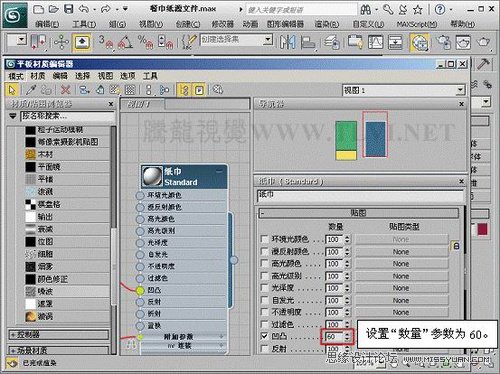Screen dimensions: 500x374
Task: Click the Parameter Editor toggle icon
Action: pyautogui.click(x=199, y=90)
